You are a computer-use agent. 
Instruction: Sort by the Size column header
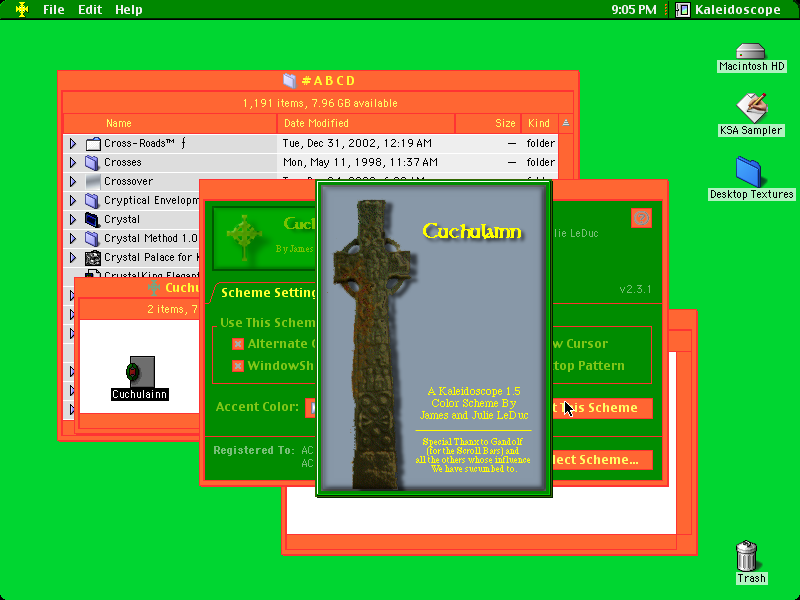click(488, 123)
